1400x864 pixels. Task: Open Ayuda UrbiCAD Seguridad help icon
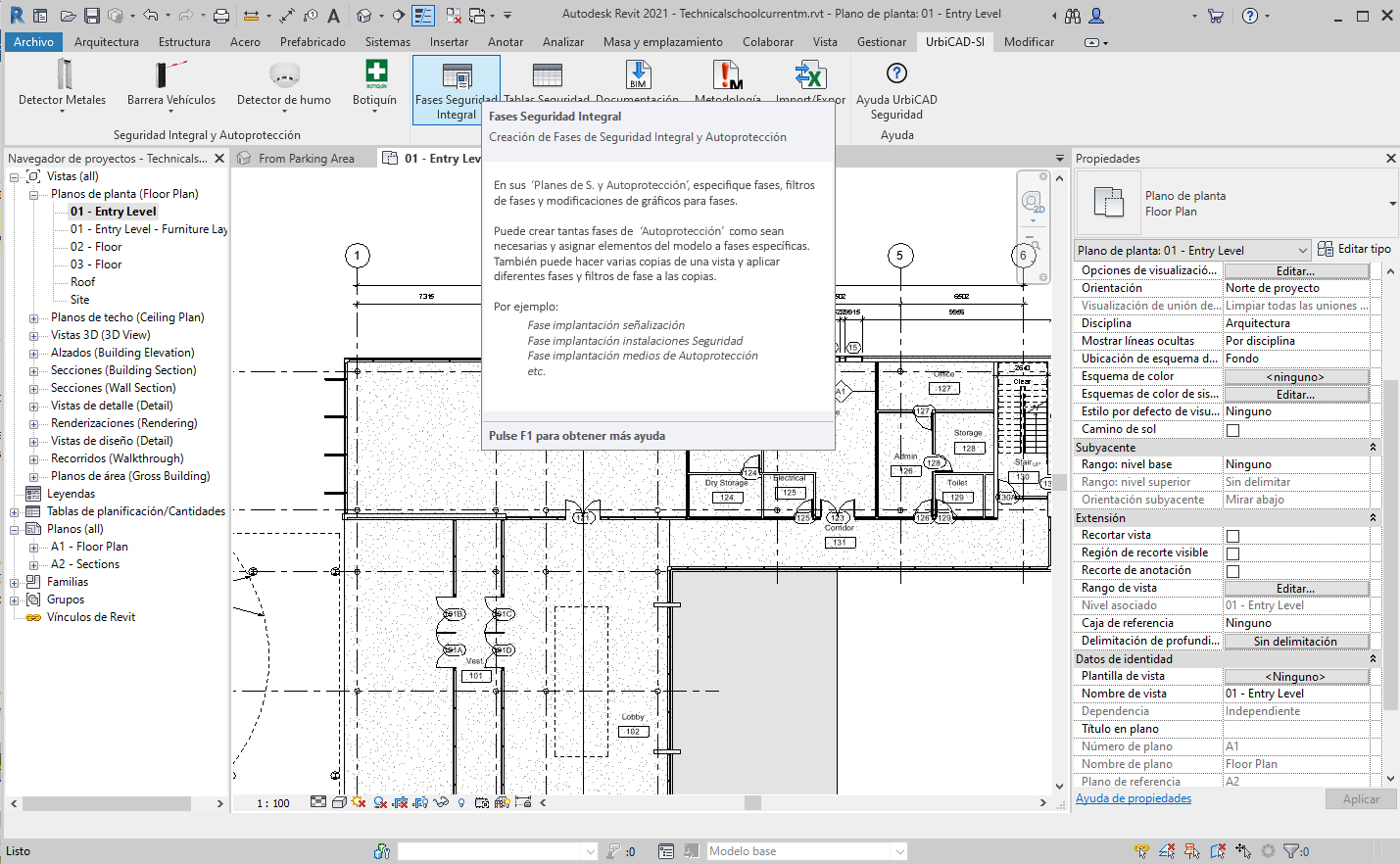(x=895, y=74)
